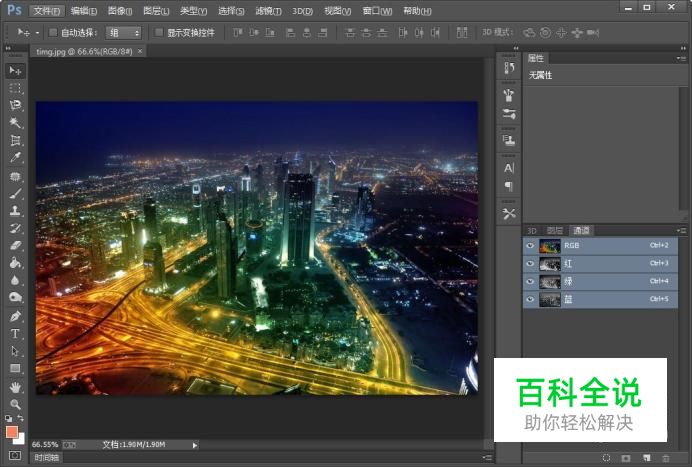Select the Rectangular Marquee tool
Viewport: 692px width, 467px height.
coord(15,88)
